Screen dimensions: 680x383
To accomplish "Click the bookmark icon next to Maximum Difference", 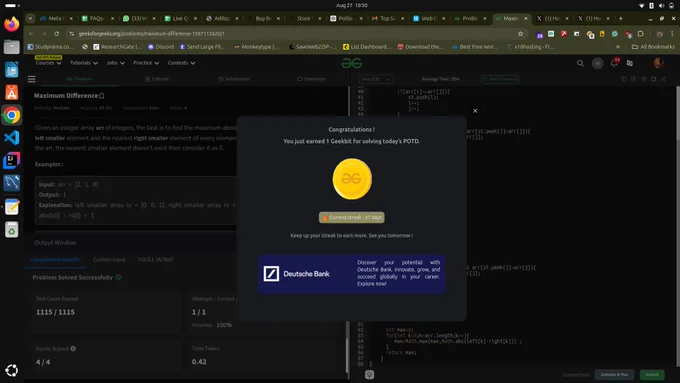I will (x=102, y=96).
